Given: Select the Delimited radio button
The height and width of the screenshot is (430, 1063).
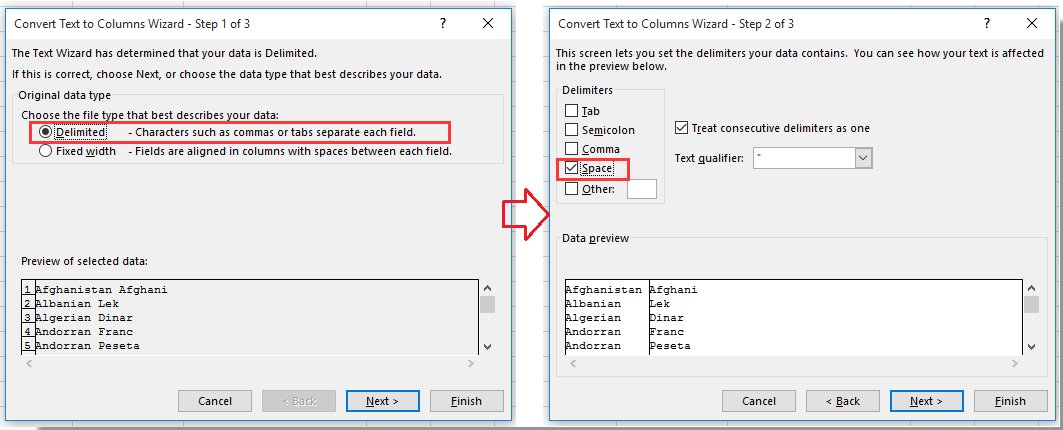Looking at the screenshot, I should pos(46,132).
